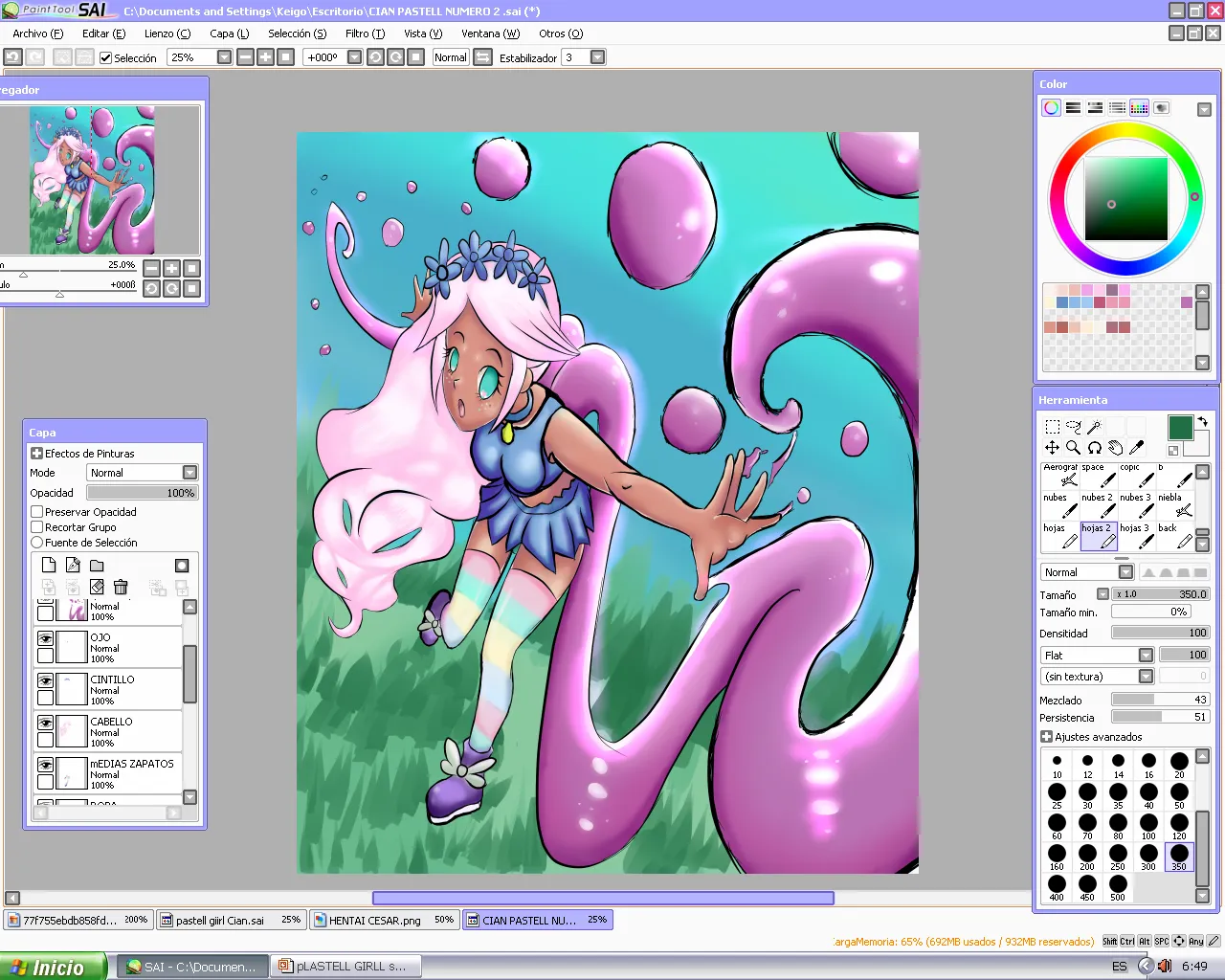Open the Ventana menu
This screenshot has height=980, width=1225.
pyautogui.click(x=490, y=33)
